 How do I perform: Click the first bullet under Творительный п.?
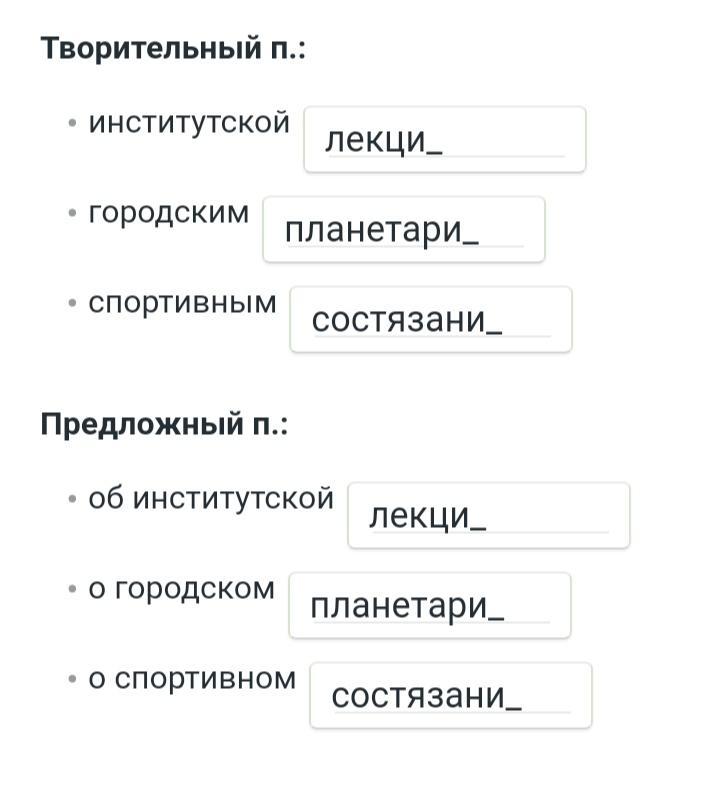pyautogui.click(x=73, y=123)
